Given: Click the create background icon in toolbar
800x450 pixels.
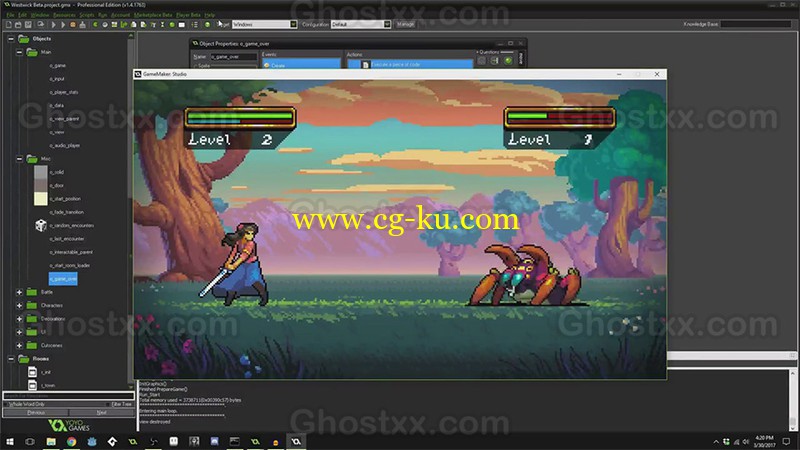Looking at the screenshot, I should pos(114,24).
